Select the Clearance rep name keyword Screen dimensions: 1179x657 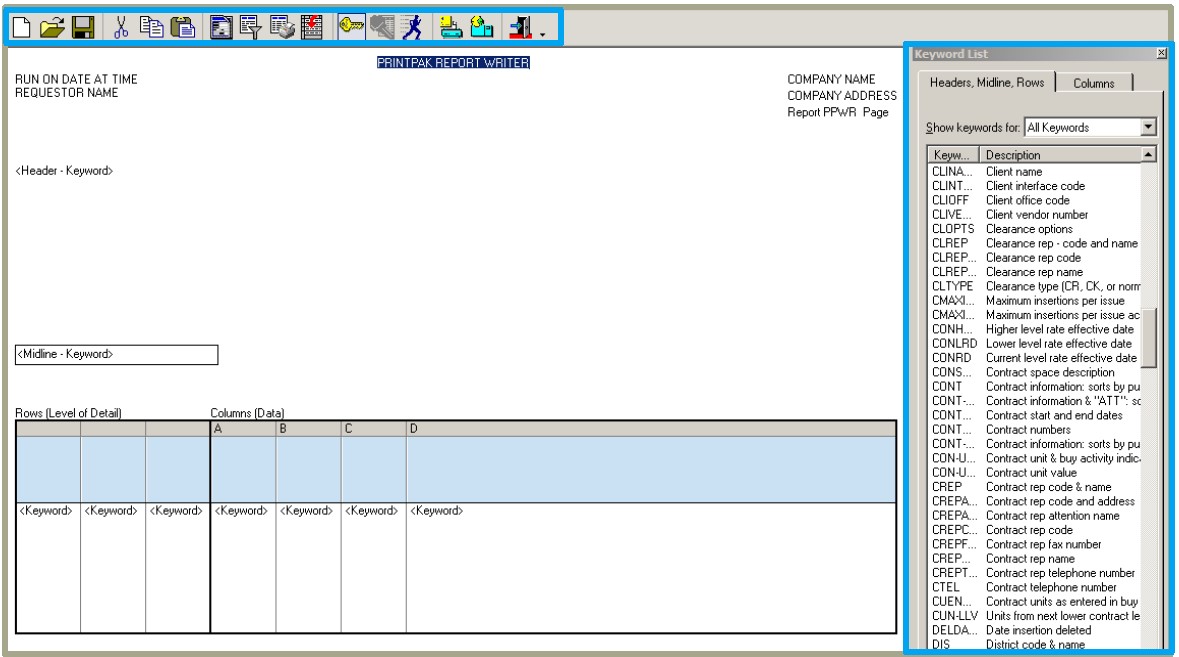click(x=1035, y=271)
